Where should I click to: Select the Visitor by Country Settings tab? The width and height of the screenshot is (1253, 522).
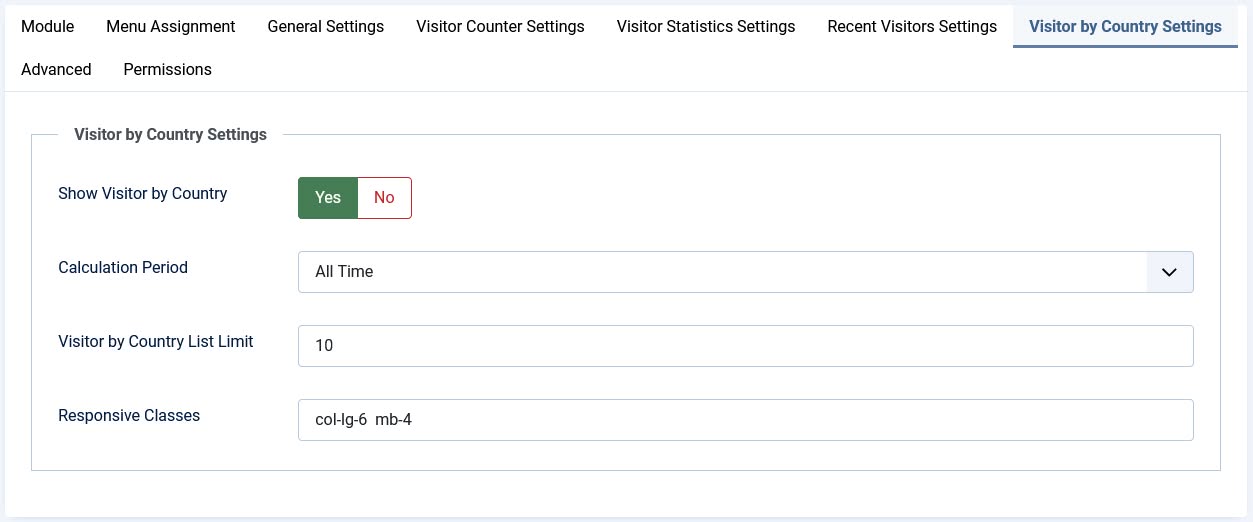tap(1125, 27)
